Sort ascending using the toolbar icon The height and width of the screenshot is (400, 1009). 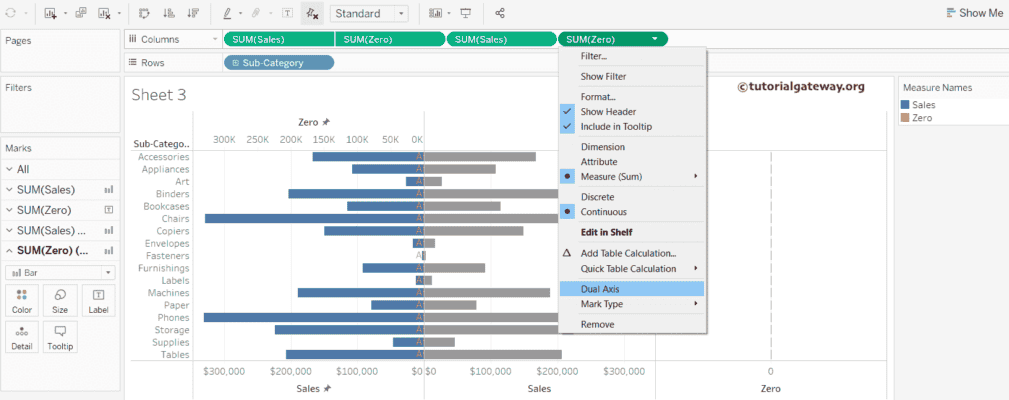coord(168,14)
